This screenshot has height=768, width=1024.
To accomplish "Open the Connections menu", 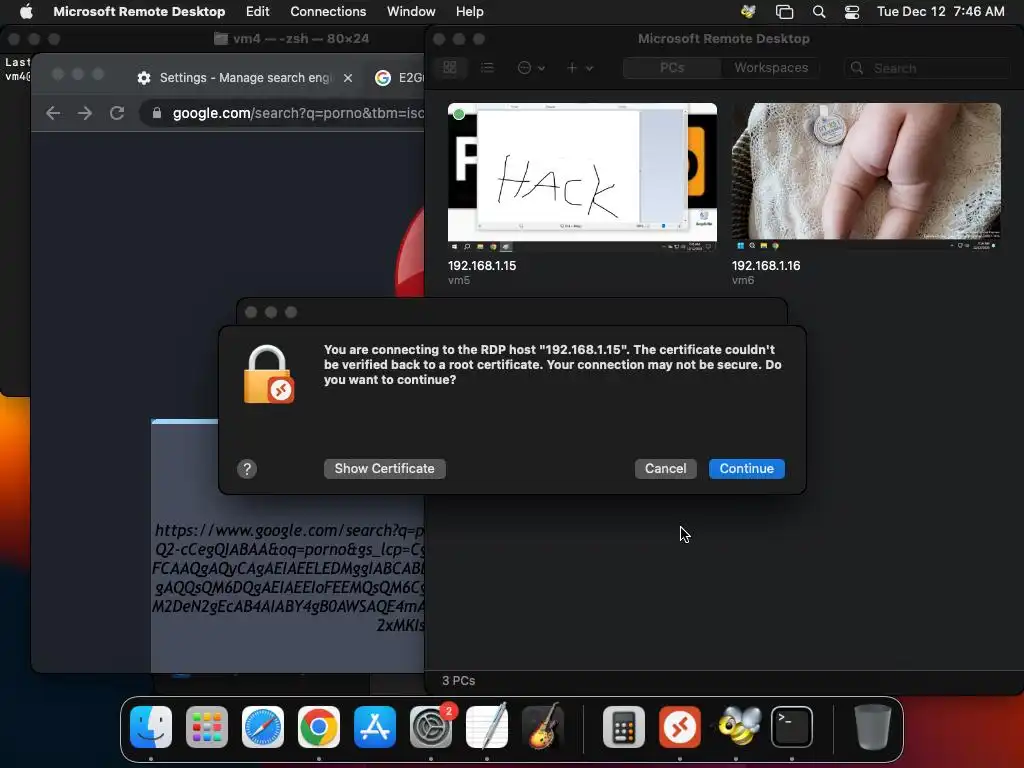I will coord(328,11).
